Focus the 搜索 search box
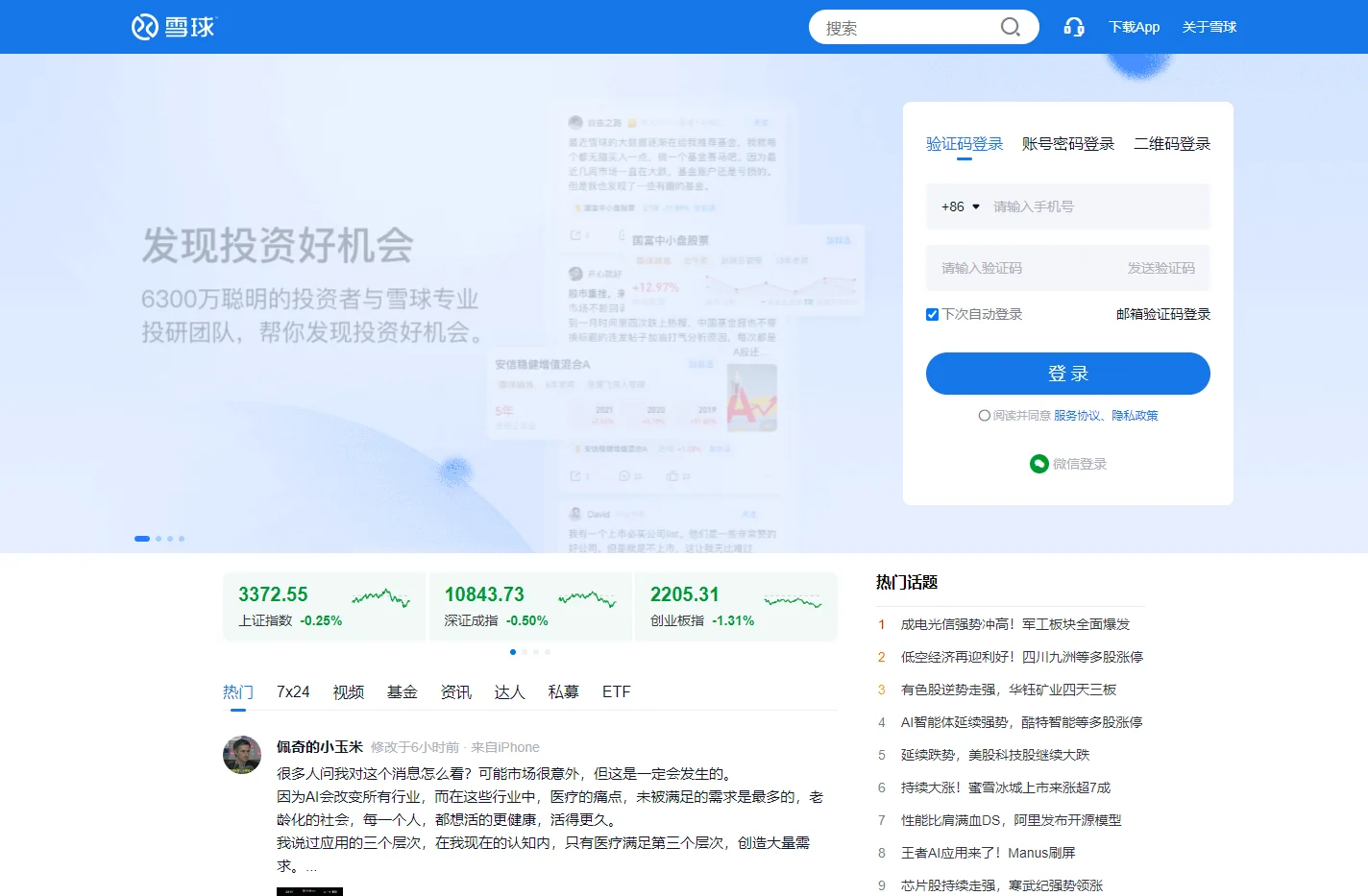The width and height of the screenshot is (1368, 896). (x=908, y=27)
